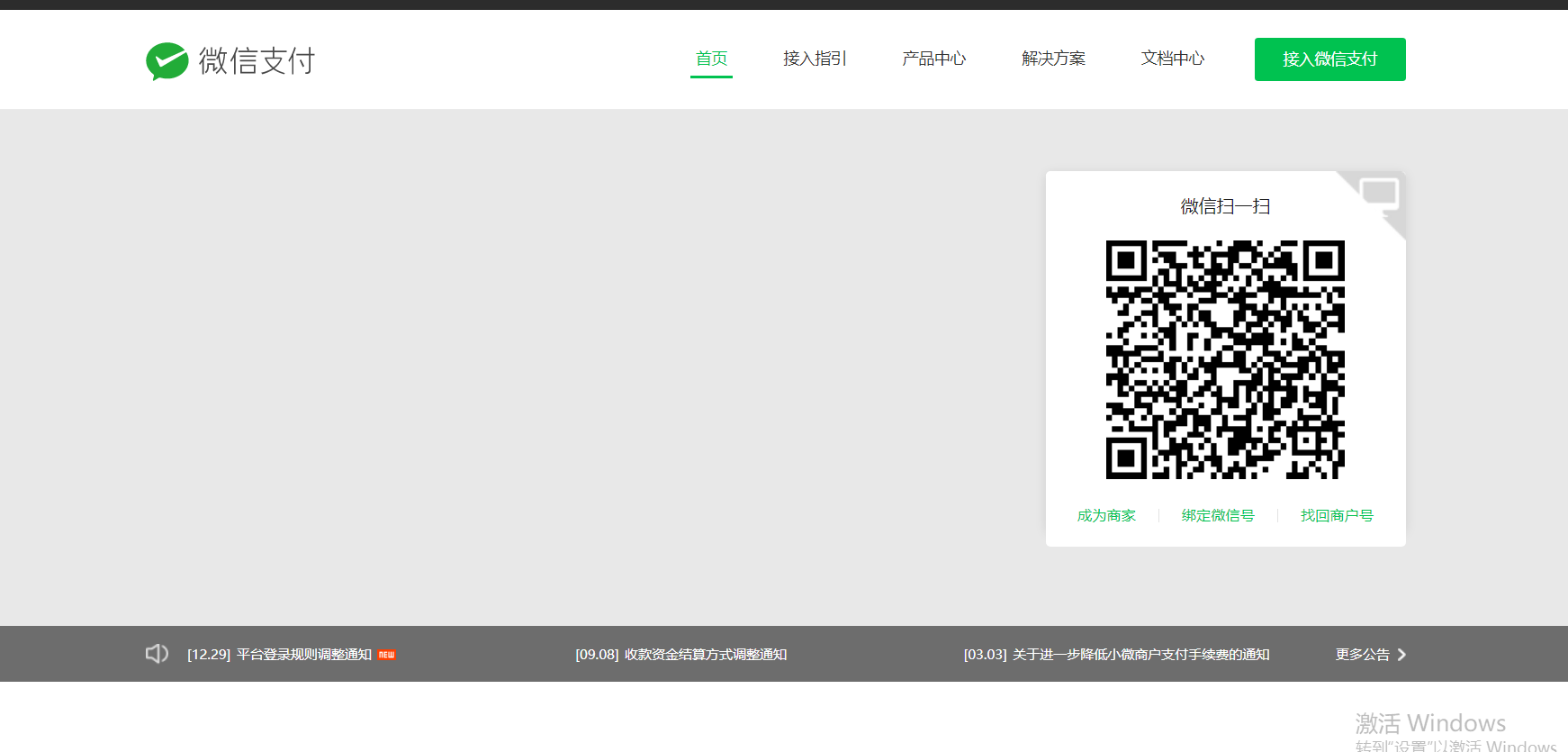The width and height of the screenshot is (1568, 752).
Task: Click the green 接入微信支付 button
Action: 1330,59
